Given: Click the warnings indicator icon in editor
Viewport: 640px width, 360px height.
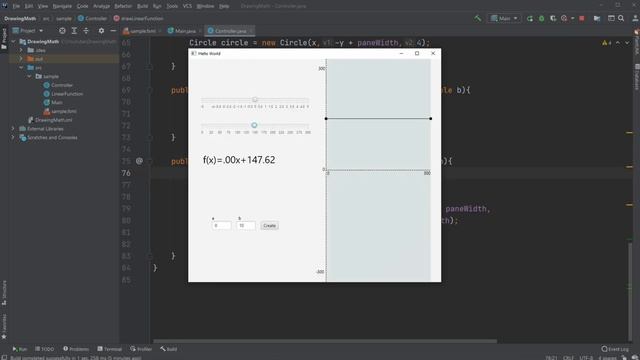Looking at the screenshot, I should [606, 43].
